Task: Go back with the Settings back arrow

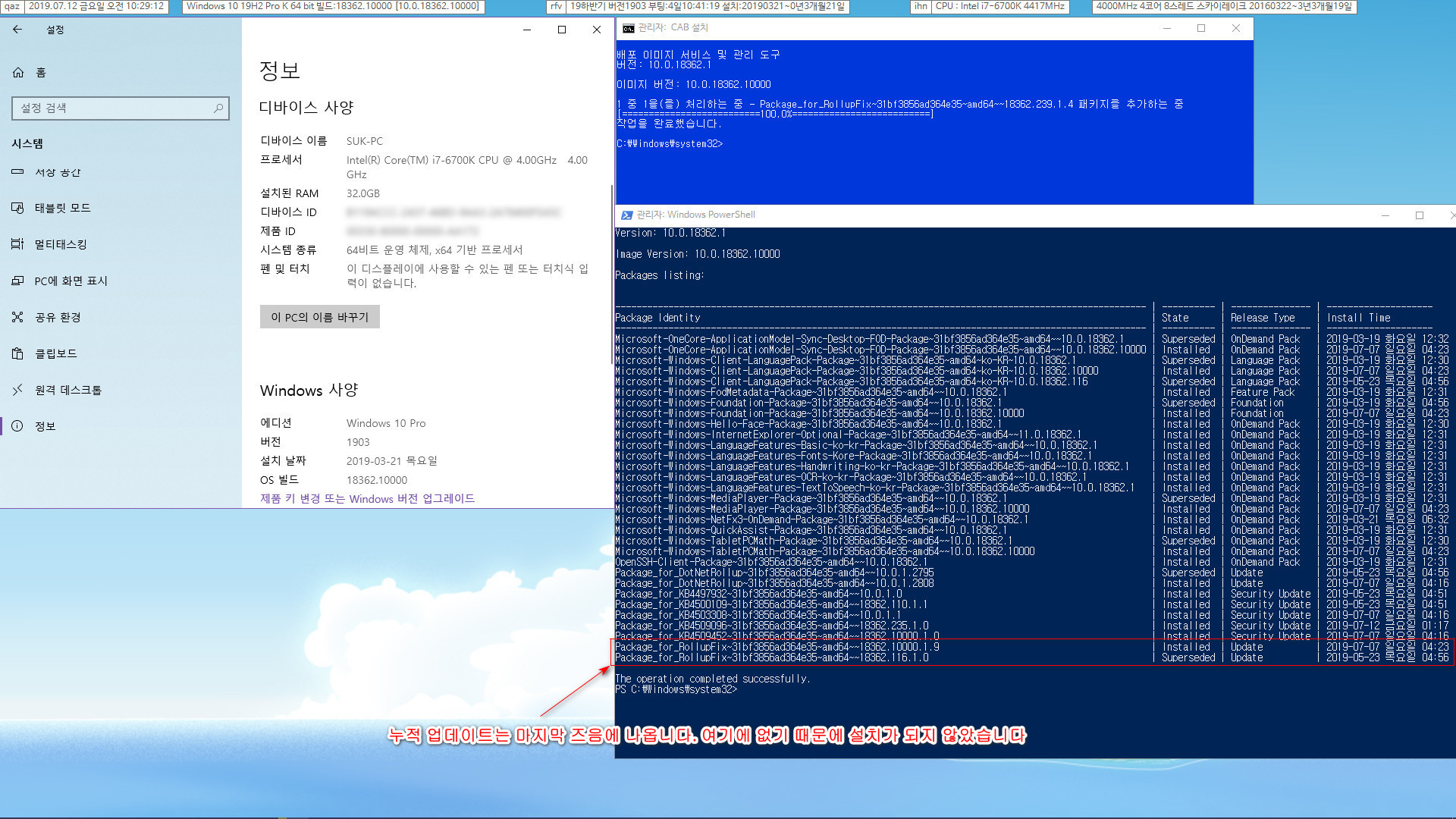Action: (17, 30)
